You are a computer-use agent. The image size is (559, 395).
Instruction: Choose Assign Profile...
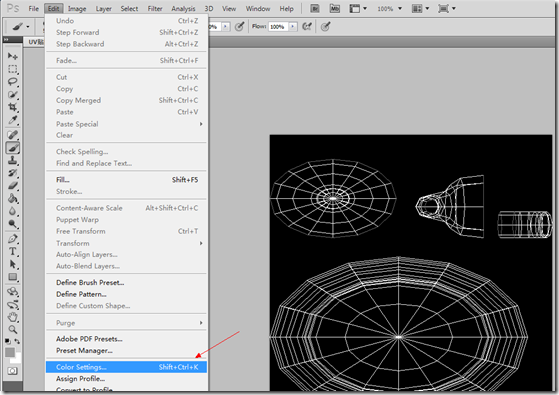click(x=126, y=379)
